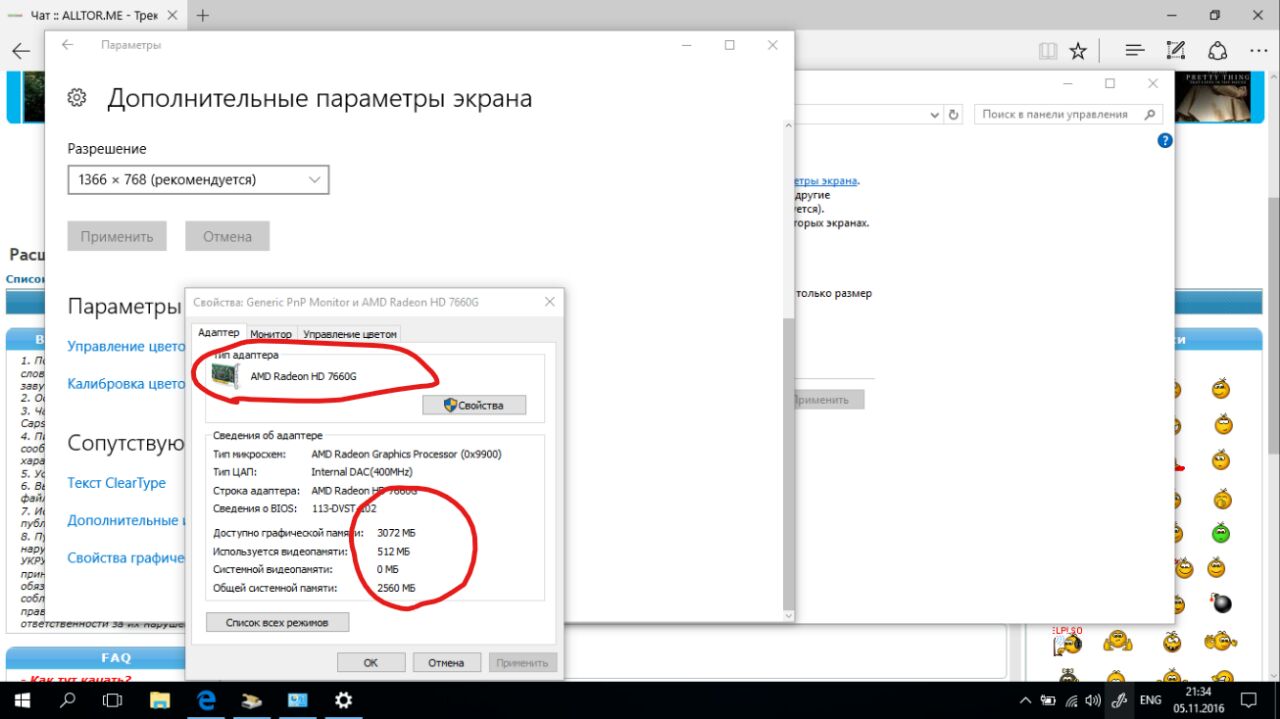Screen dimensions: 1280x719
Task: Open Edge More actions ellipsis menu
Action: [x=1258, y=51]
